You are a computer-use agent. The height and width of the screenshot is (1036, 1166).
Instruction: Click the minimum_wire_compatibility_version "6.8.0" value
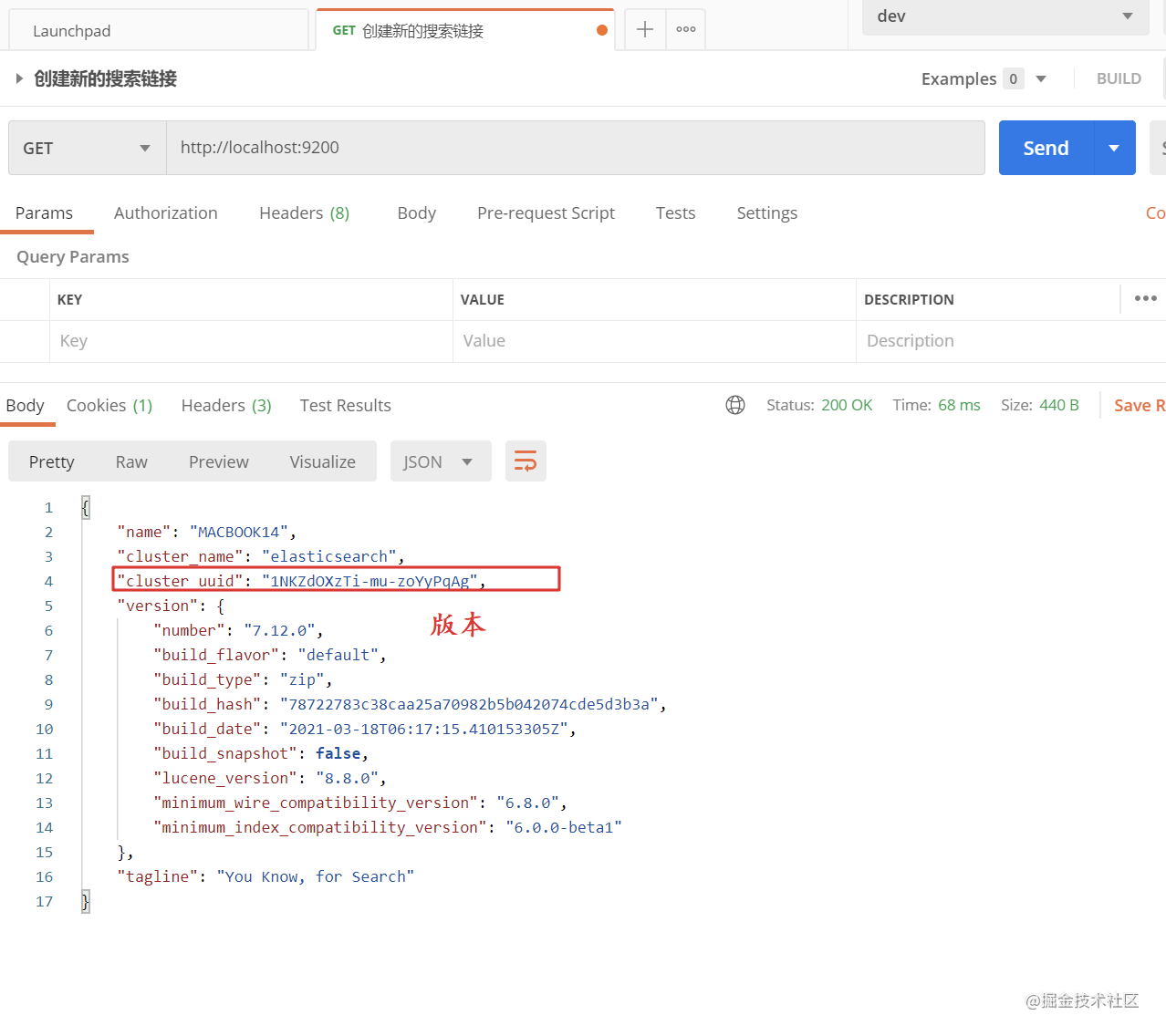coord(528,803)
